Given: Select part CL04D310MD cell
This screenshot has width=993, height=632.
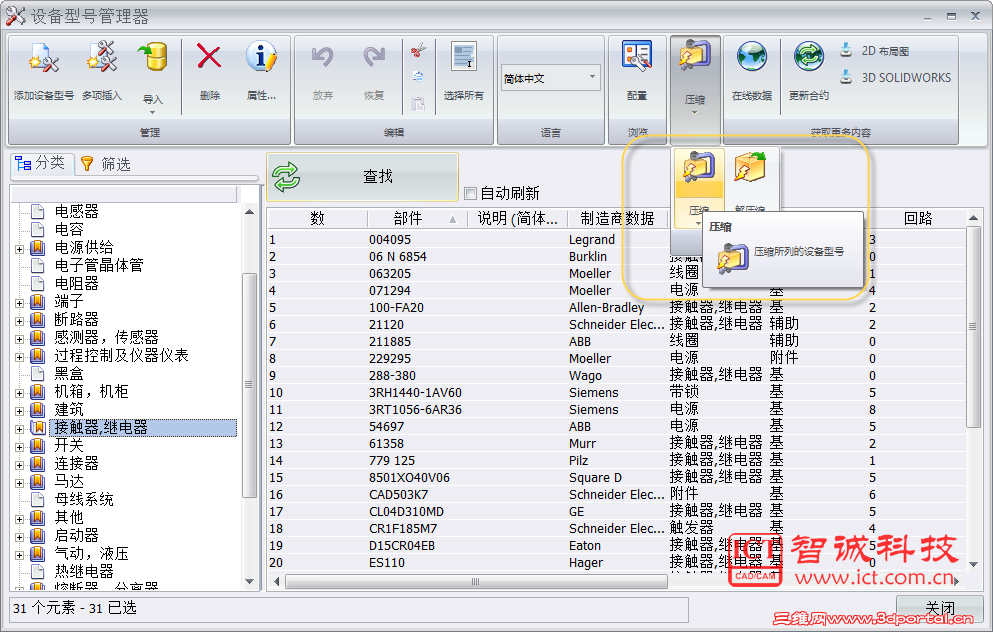Looking at the screenshot, I should pyautogui.click(x=407, y=512).
